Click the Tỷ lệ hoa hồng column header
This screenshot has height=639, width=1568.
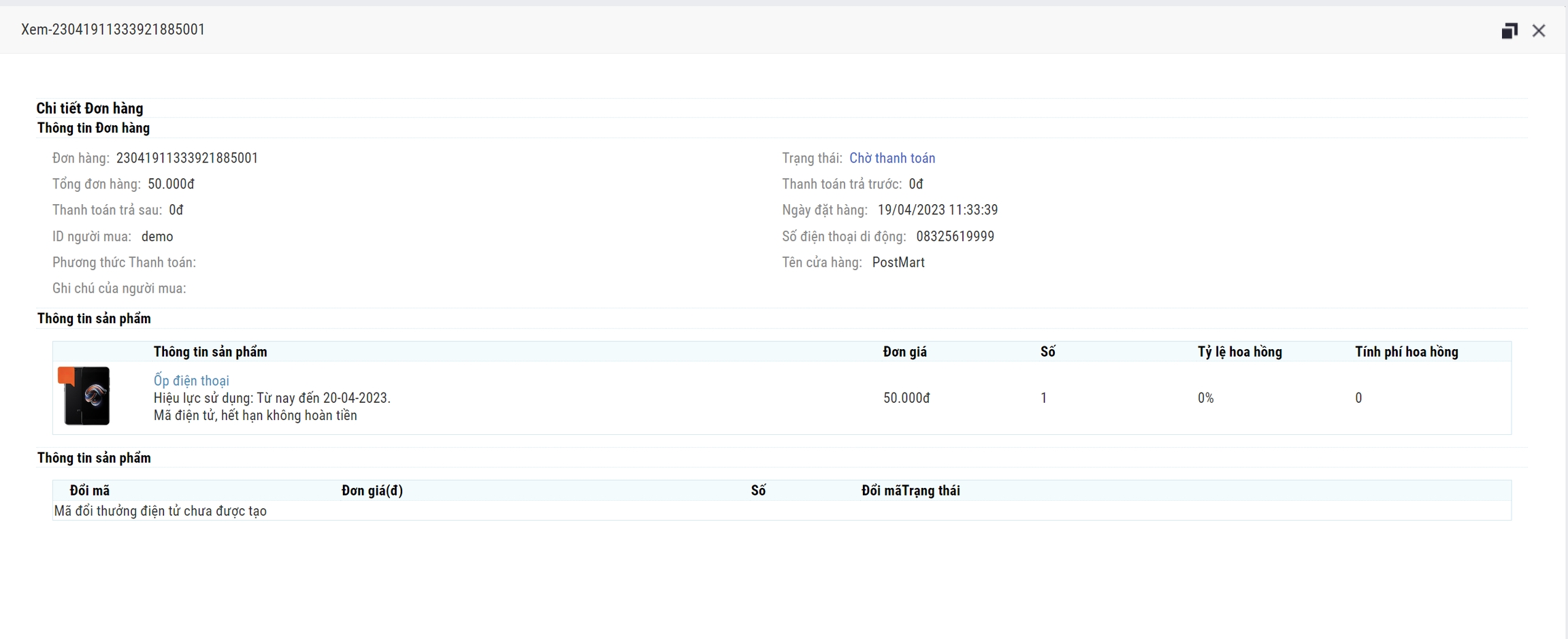tap(1239, 352)
